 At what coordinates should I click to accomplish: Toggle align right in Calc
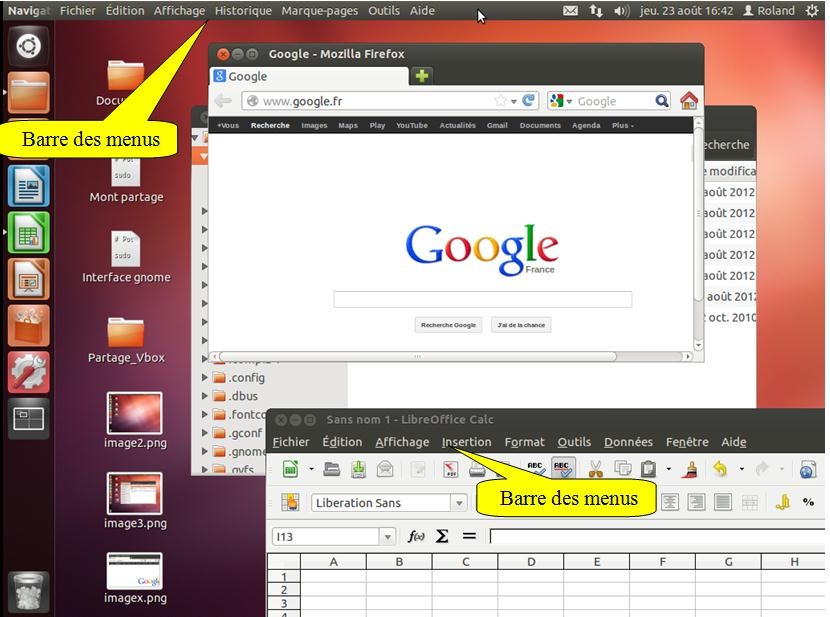(x=697, y=502)
